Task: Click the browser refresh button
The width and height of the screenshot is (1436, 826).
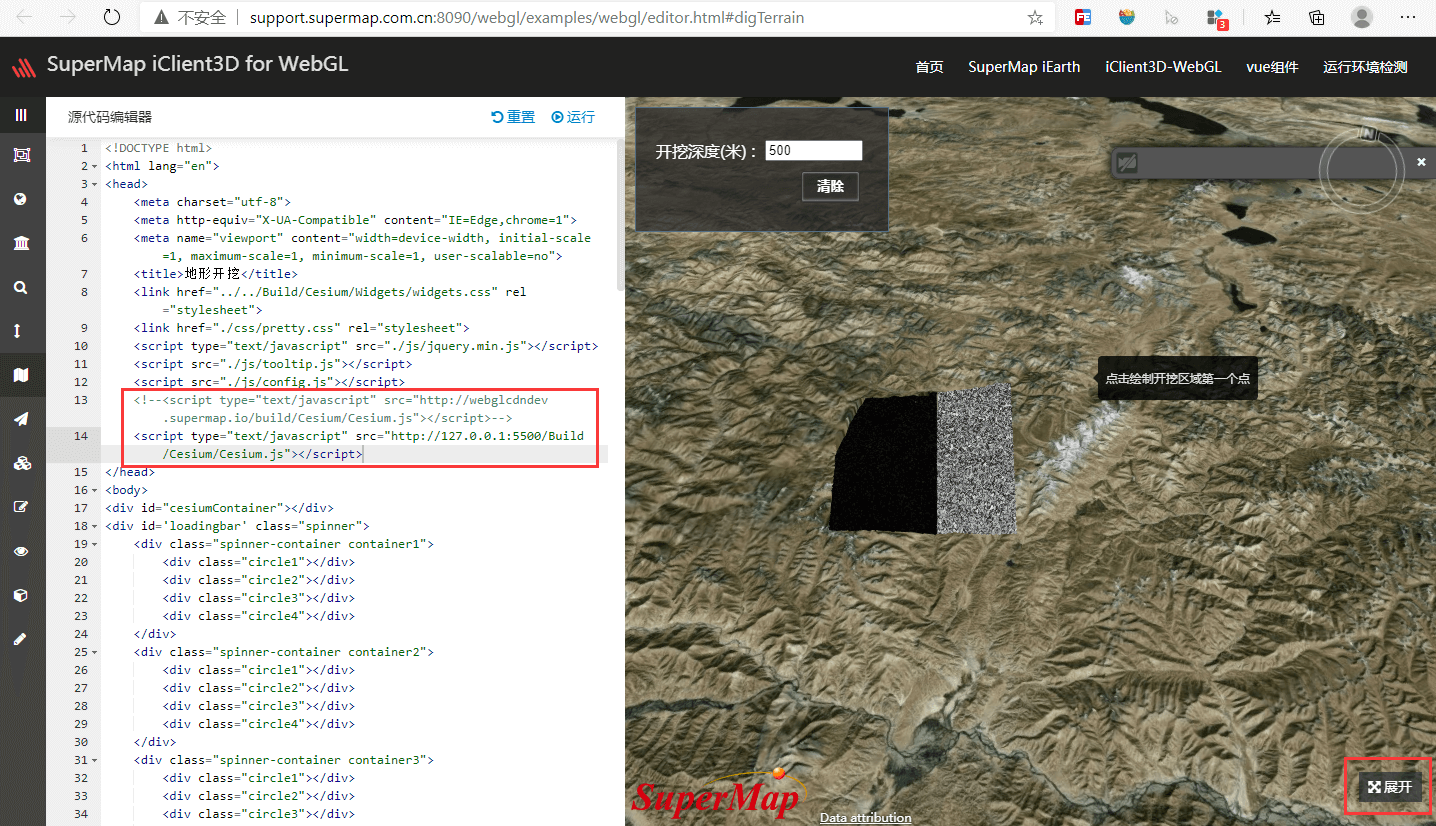Action: tap(112, 17)
